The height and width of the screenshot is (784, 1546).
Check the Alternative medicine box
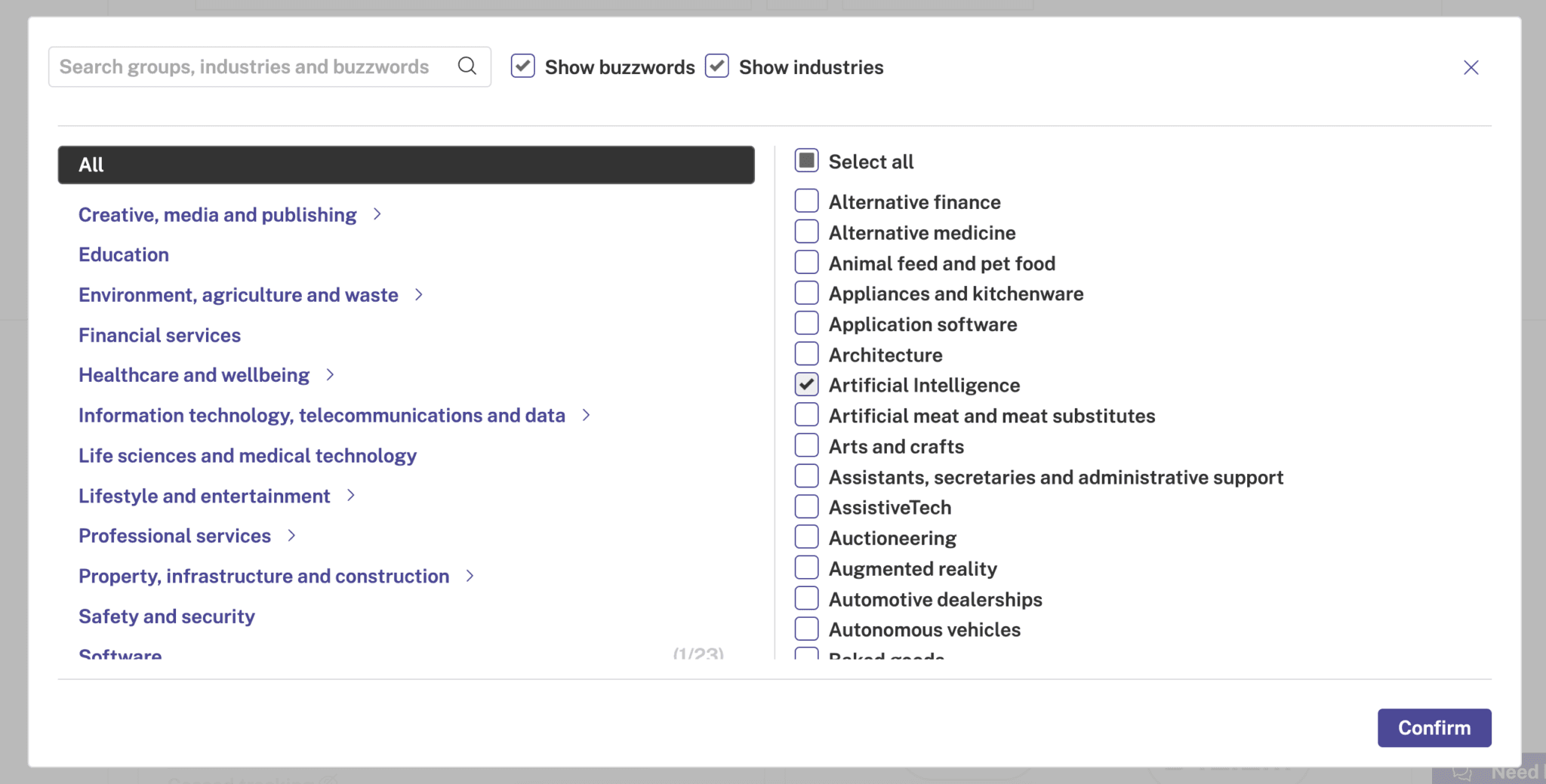(x=807, y=232)
